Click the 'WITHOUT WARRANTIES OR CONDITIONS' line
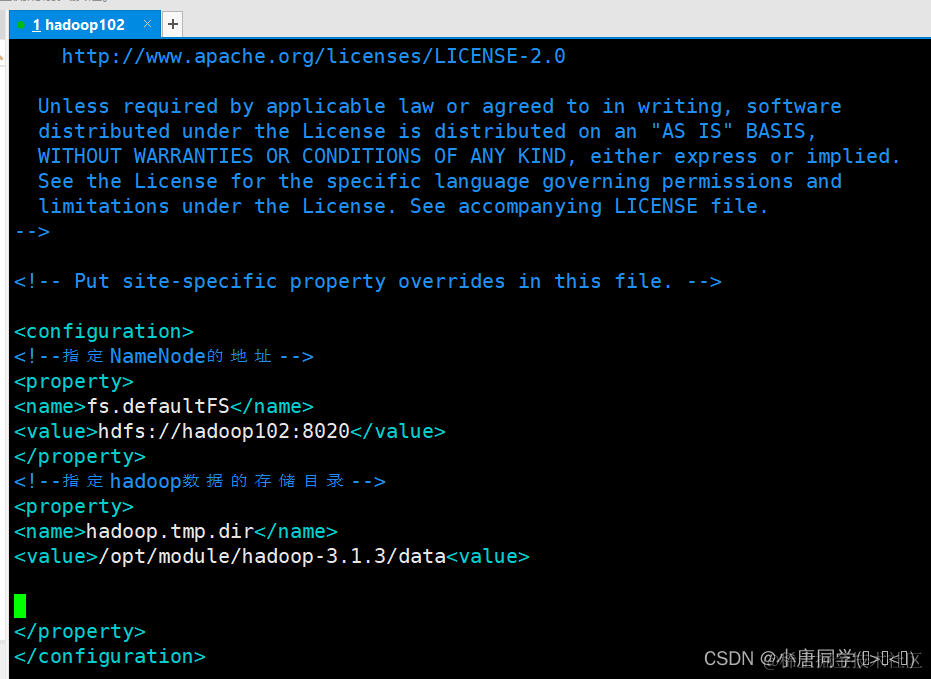 (x=469, y=156)
